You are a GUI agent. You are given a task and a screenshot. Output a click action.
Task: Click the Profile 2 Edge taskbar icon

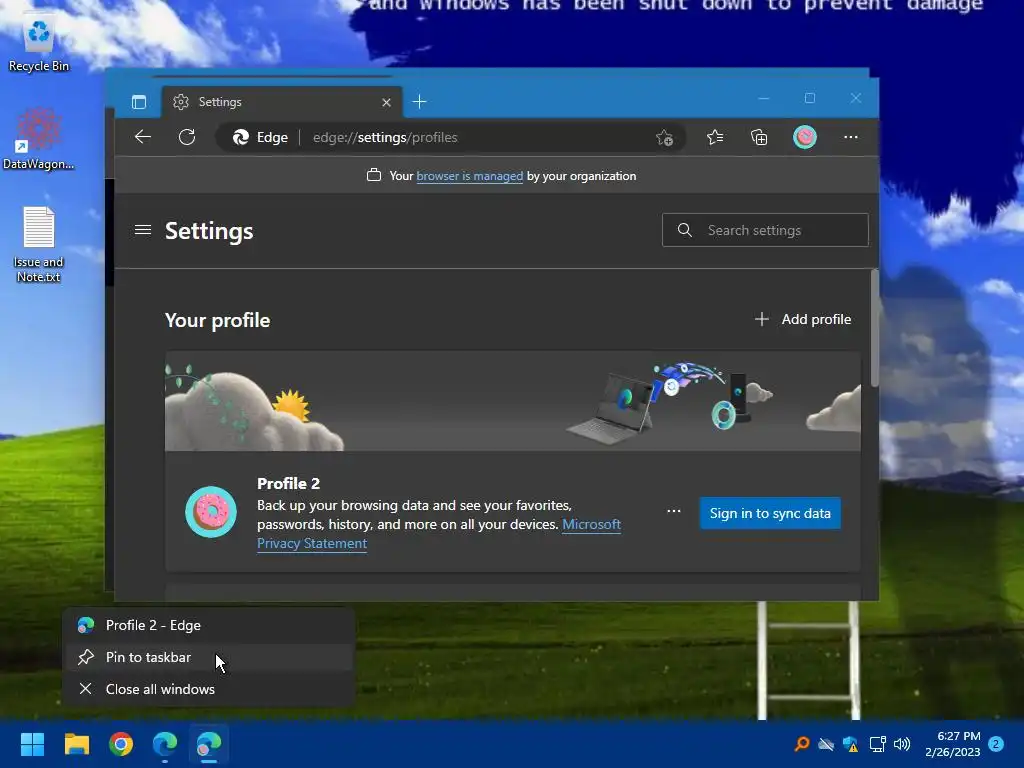point(209,744)
